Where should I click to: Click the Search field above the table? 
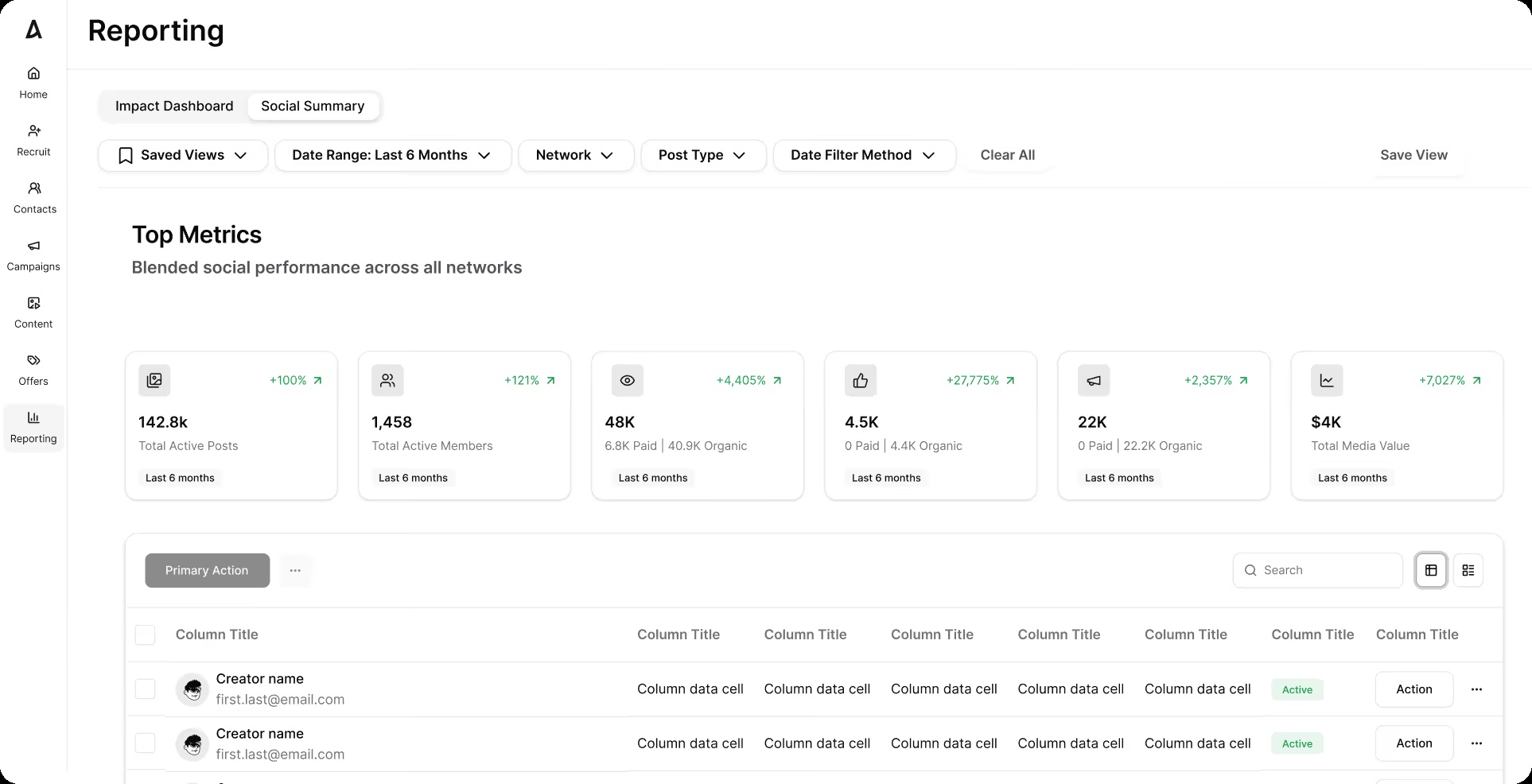point(1317,570)
